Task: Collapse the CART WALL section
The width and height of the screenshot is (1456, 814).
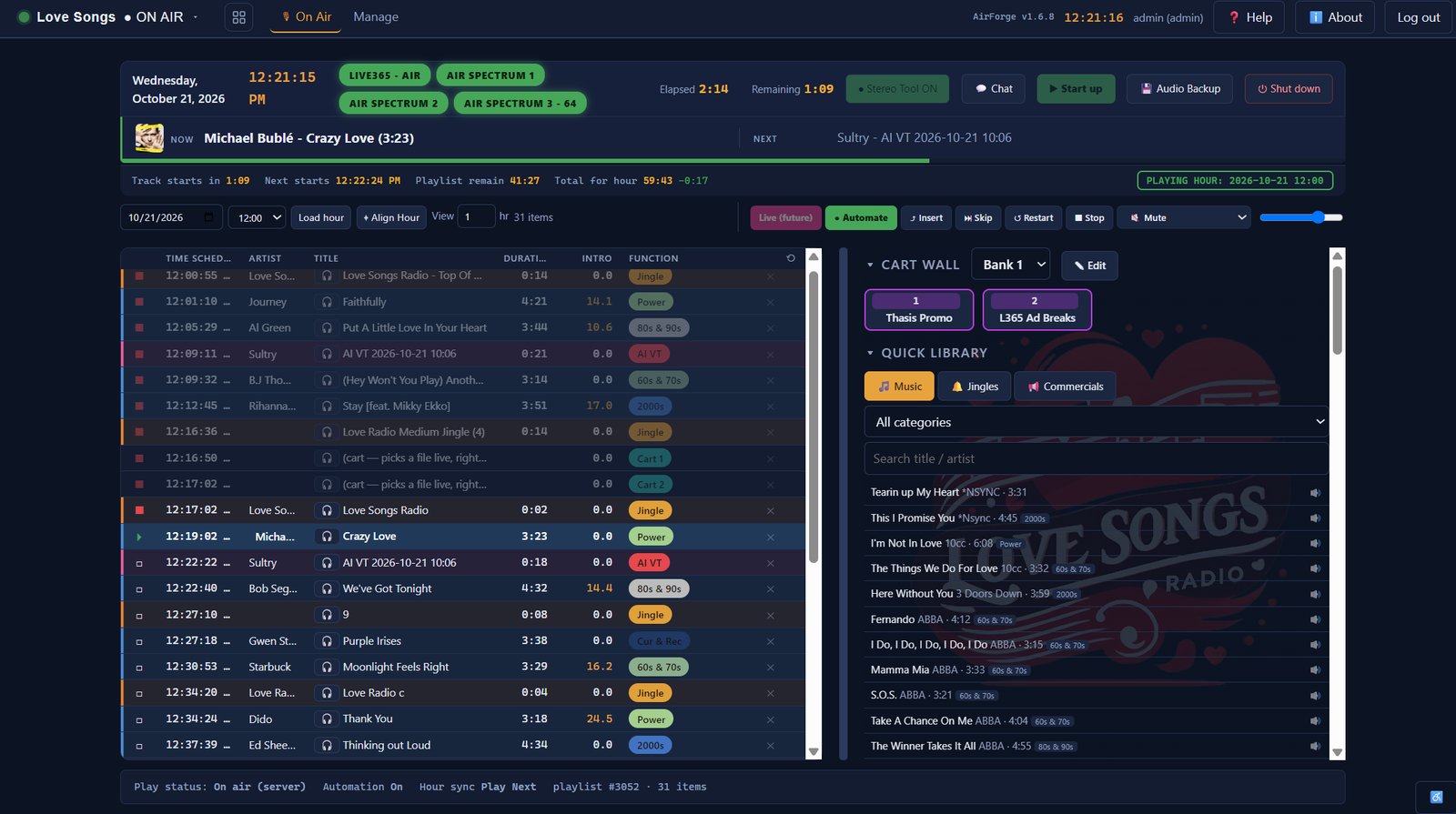Action: 913,265
